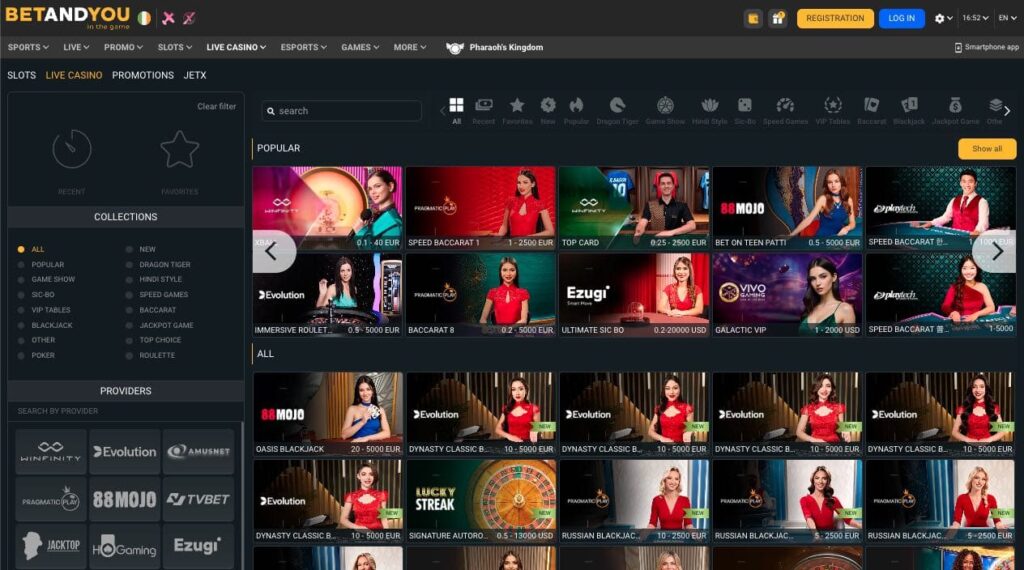Click the Clear filter link
Screen dimensions: 1024x570
tap(216, 106)
